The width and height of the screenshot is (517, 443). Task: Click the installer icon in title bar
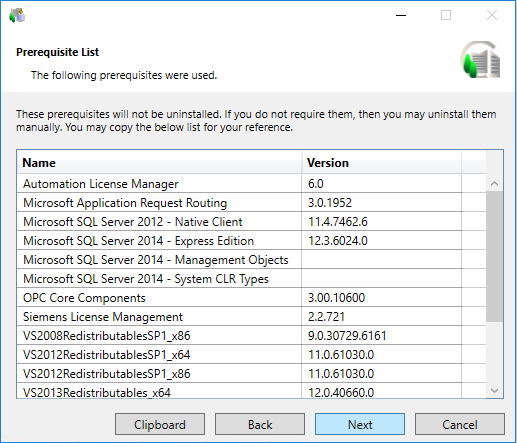click(17, 15)
